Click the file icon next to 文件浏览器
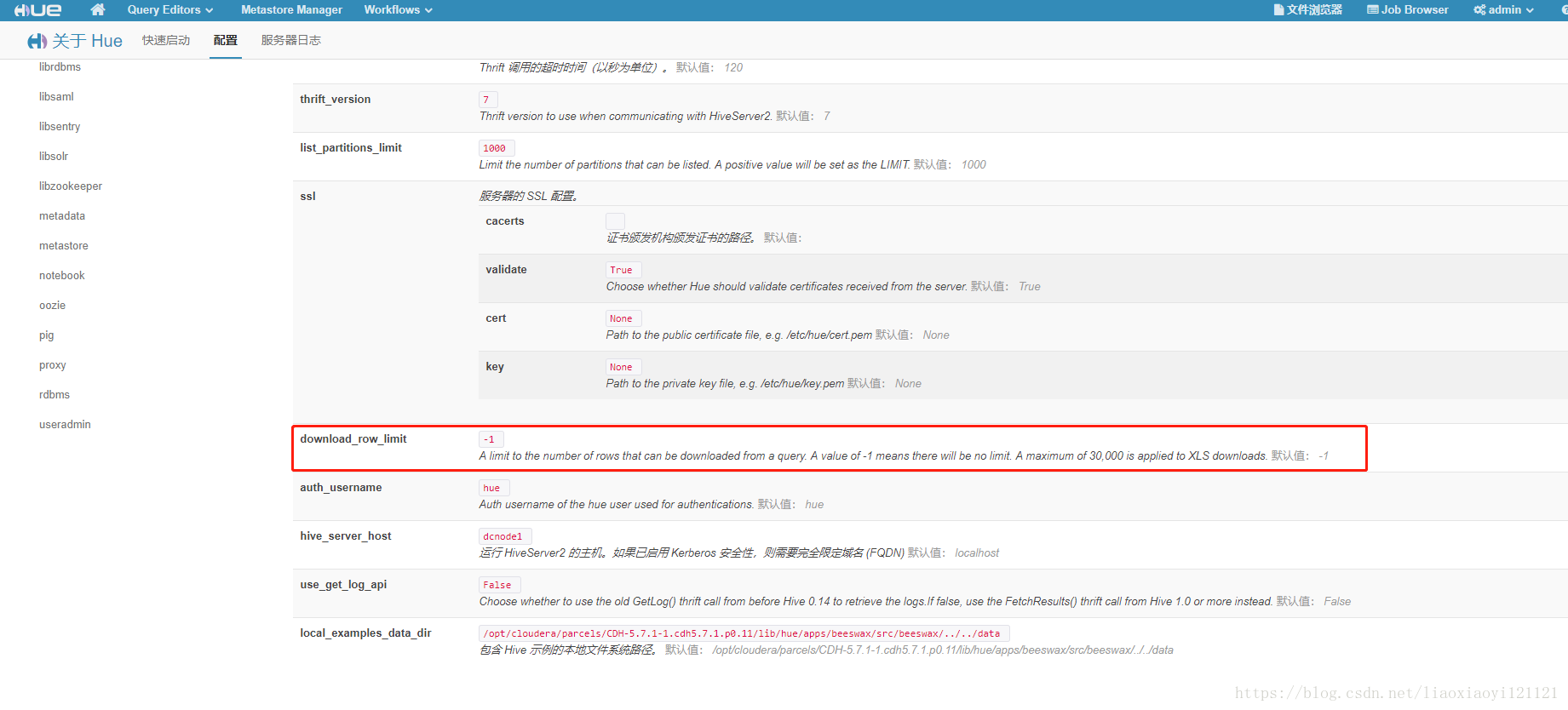This screenshot has width=1568, height=710. [x=1278, y=10]
